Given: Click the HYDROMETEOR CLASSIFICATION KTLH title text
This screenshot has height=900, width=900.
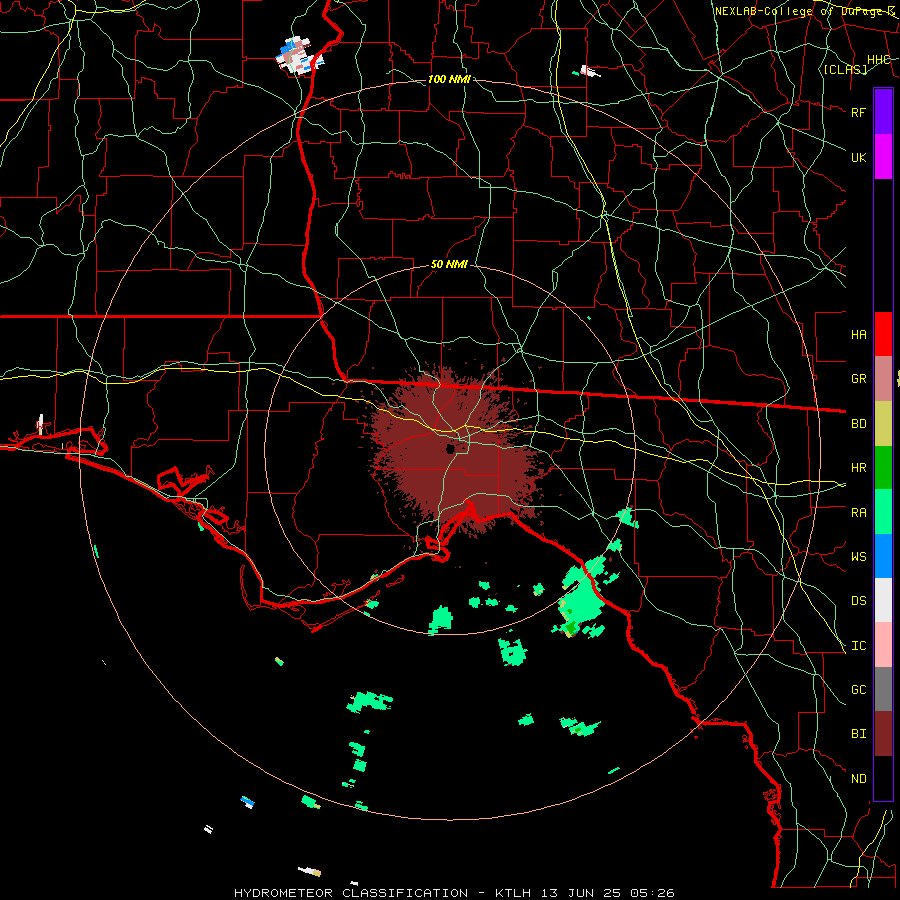Looking at the screenshot, I should 454,893.
